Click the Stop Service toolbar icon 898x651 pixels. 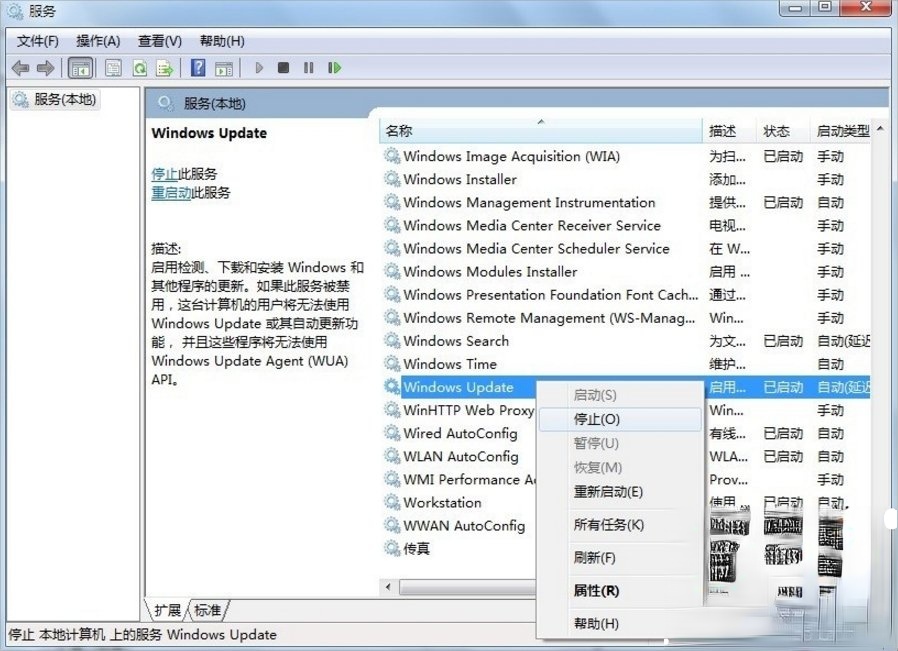(282, 67)
